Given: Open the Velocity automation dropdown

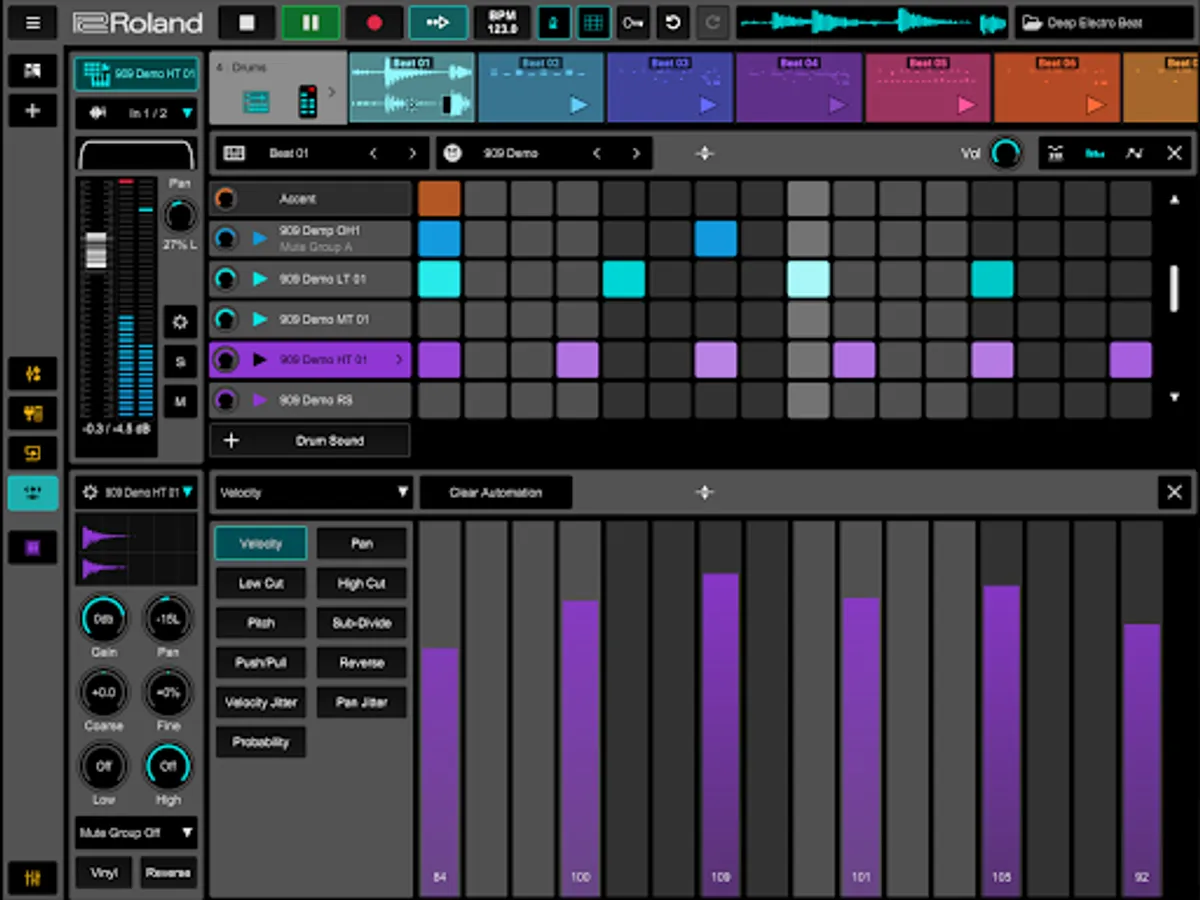Looking at the screenshot, I should coord(314,492).
